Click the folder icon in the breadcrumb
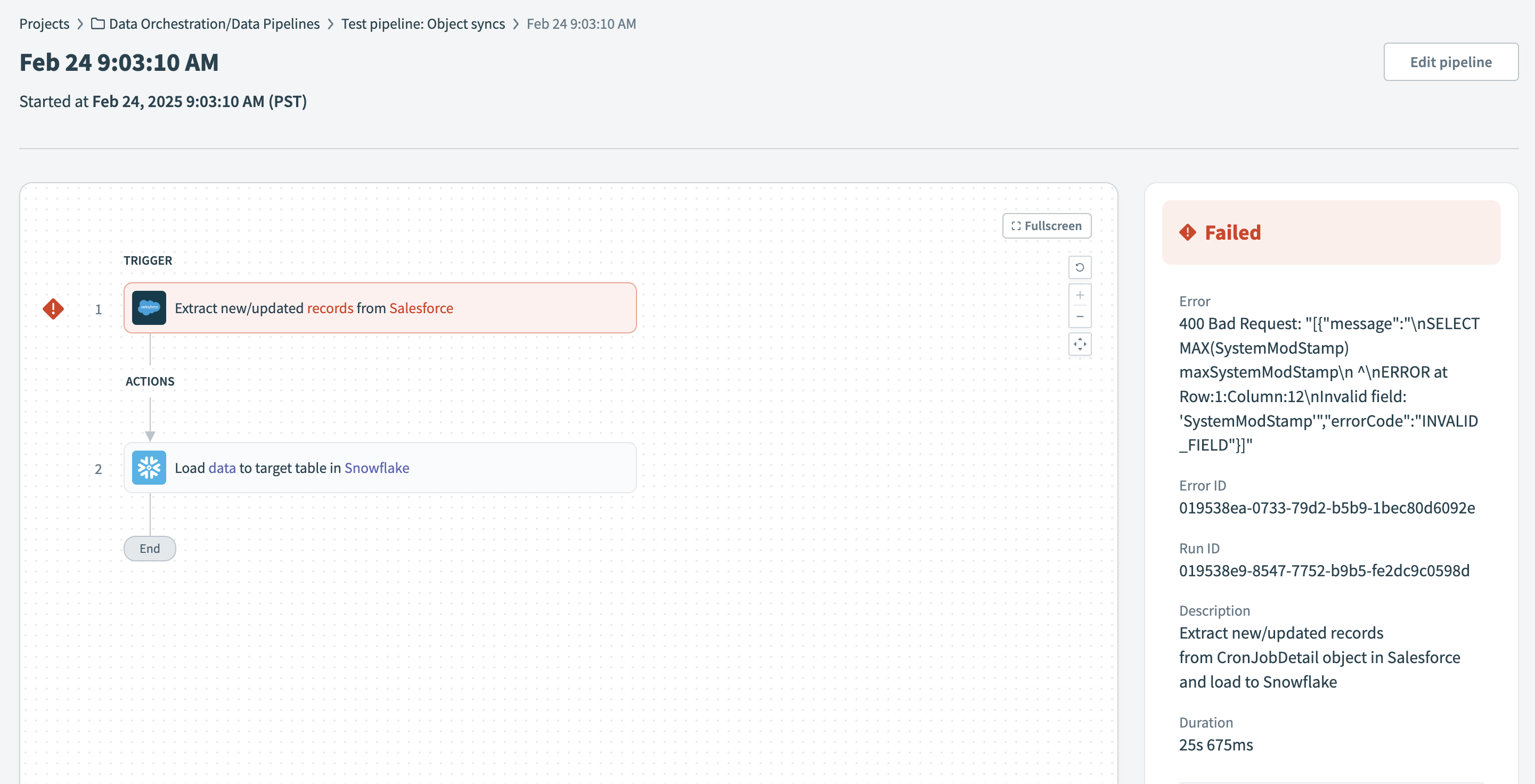 tap(97, 24)
